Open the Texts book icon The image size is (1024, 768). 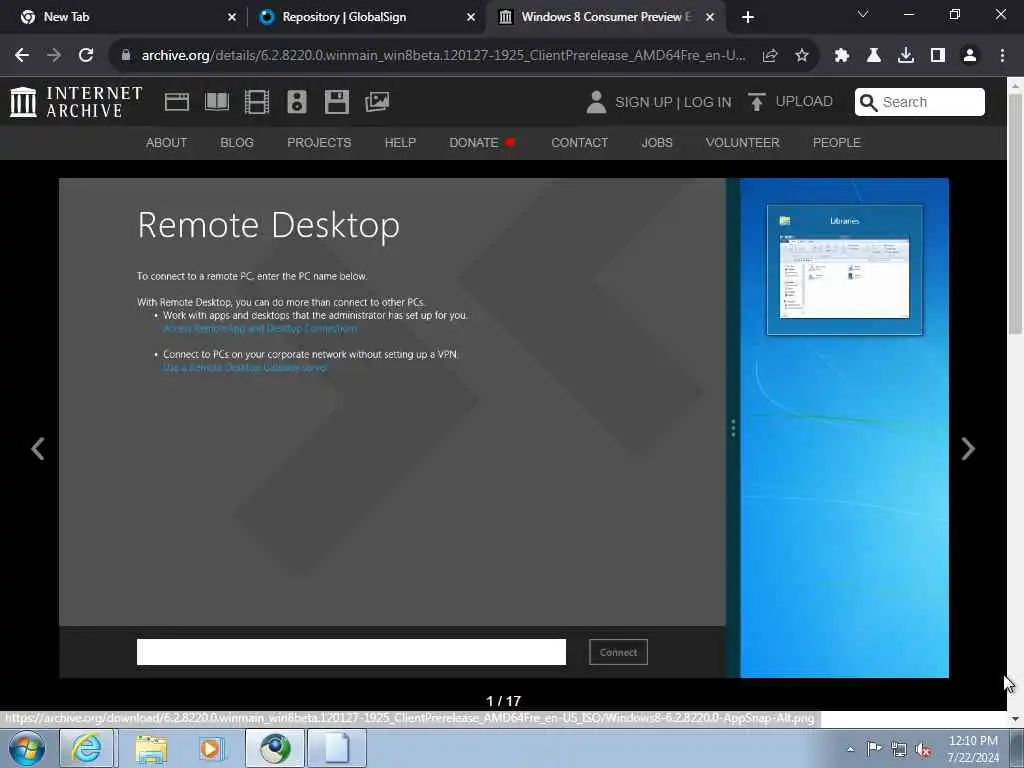point(217,102)
